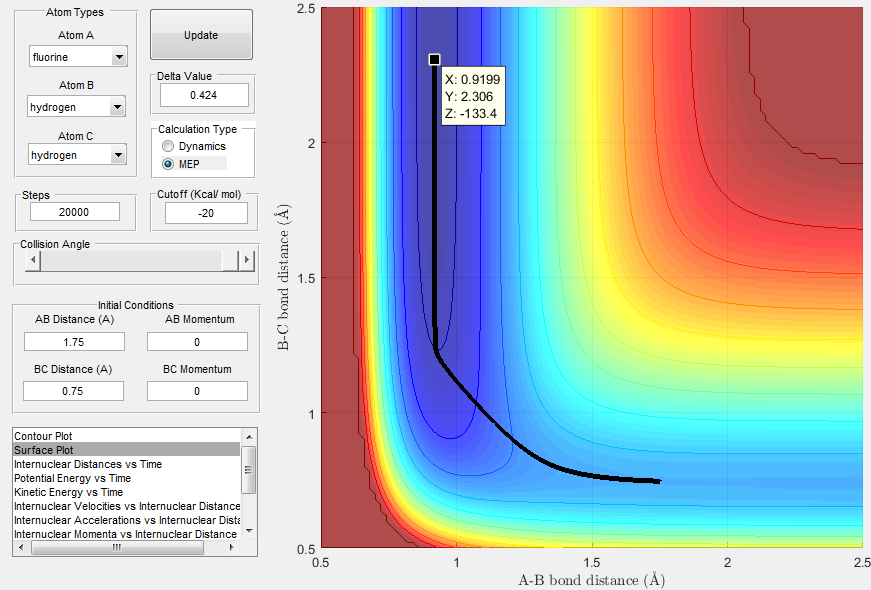This screenshot has width=871, height=590.
Task: Open the Atom B hydrogen dropdown
Action: (x=77, y=107)
